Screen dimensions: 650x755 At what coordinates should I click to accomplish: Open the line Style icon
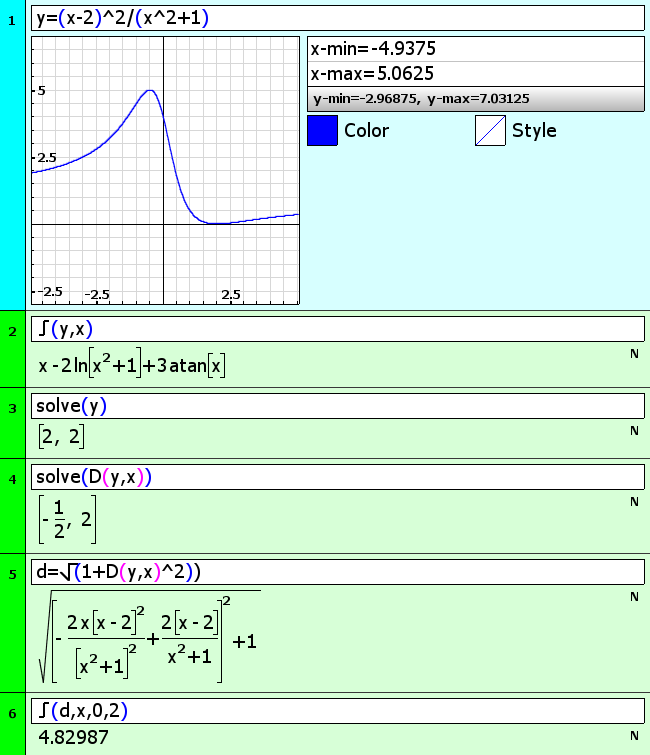coord(490,131)
